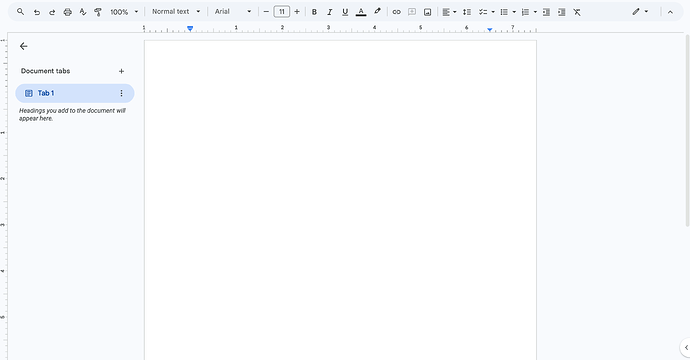Hide the menus with the up chevron
The height and width of the screenshot is (360, 690).
(x=670, y=12)
